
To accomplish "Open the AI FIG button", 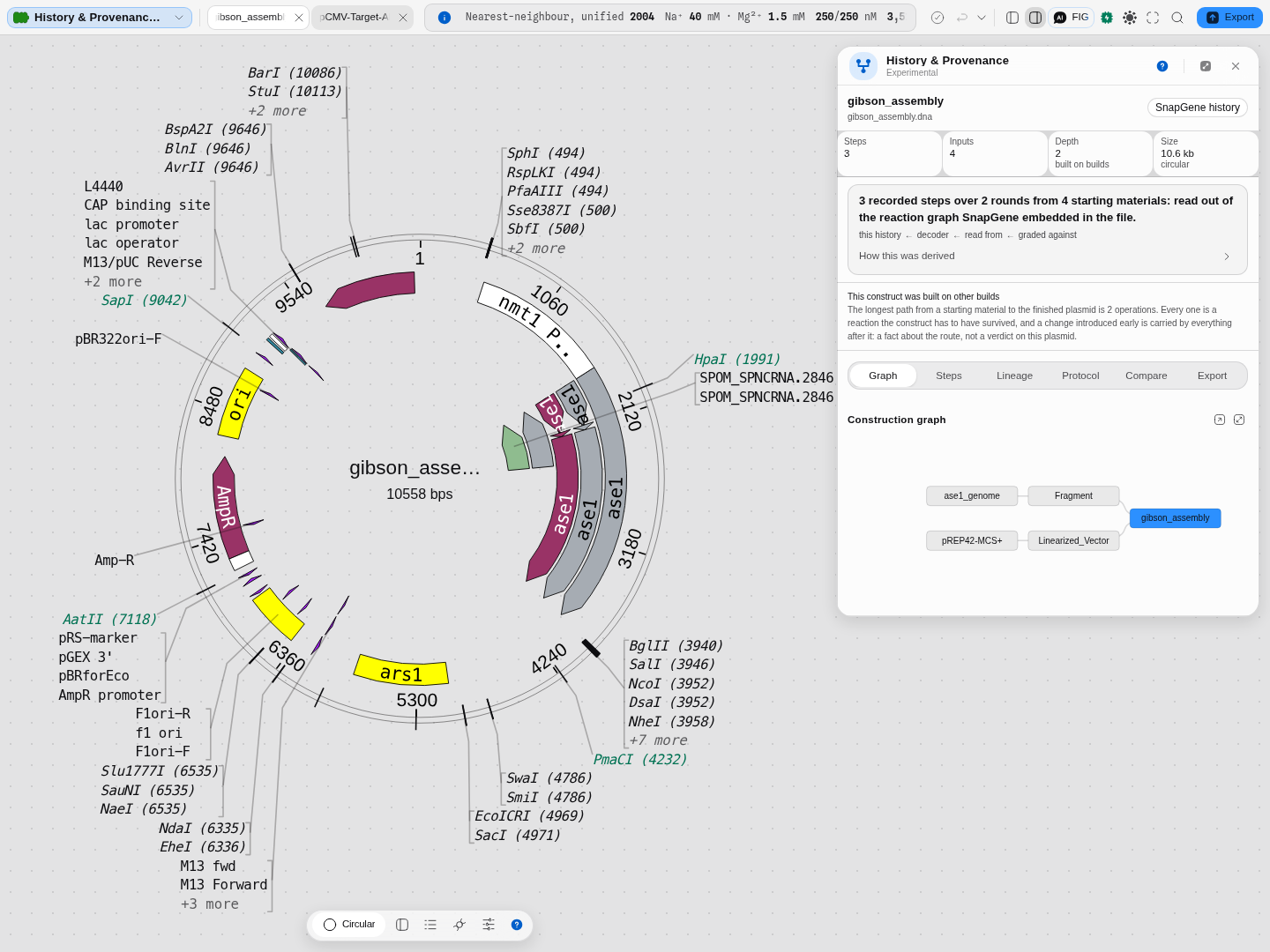I will tap(1072, 18).
